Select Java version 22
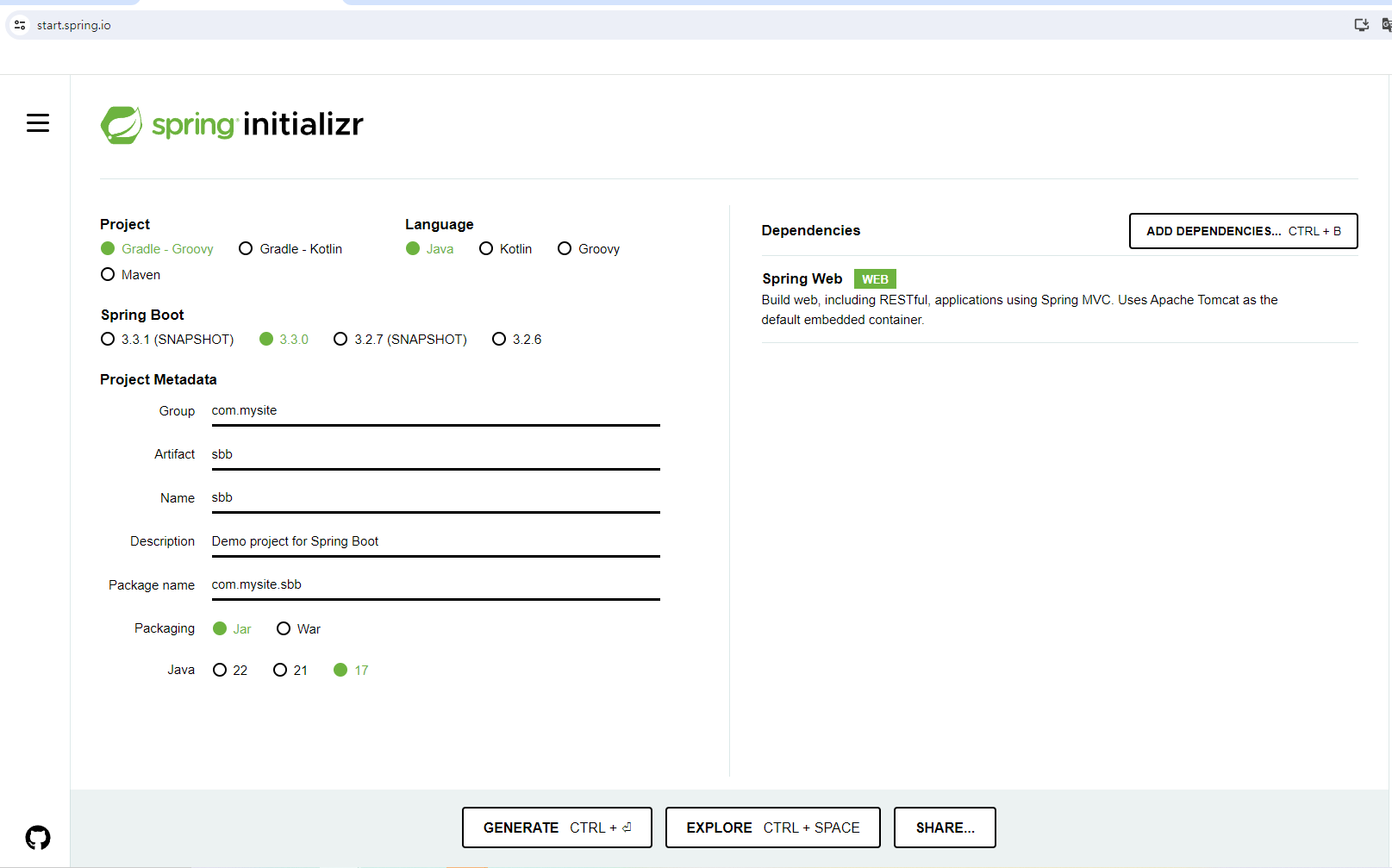This screenshot has width=1392, height=868. [230, 671]
